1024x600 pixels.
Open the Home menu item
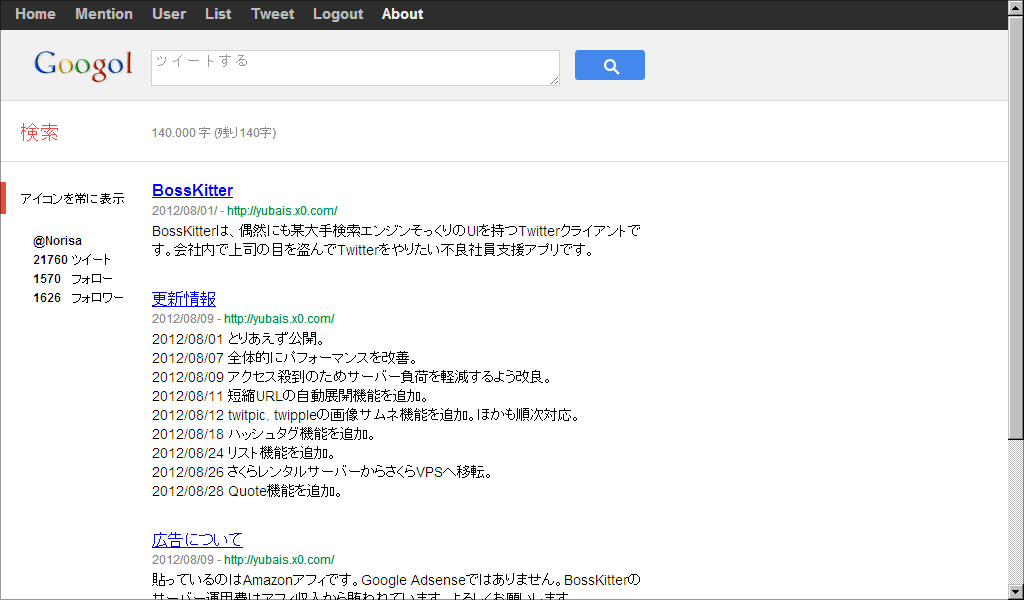35,14
